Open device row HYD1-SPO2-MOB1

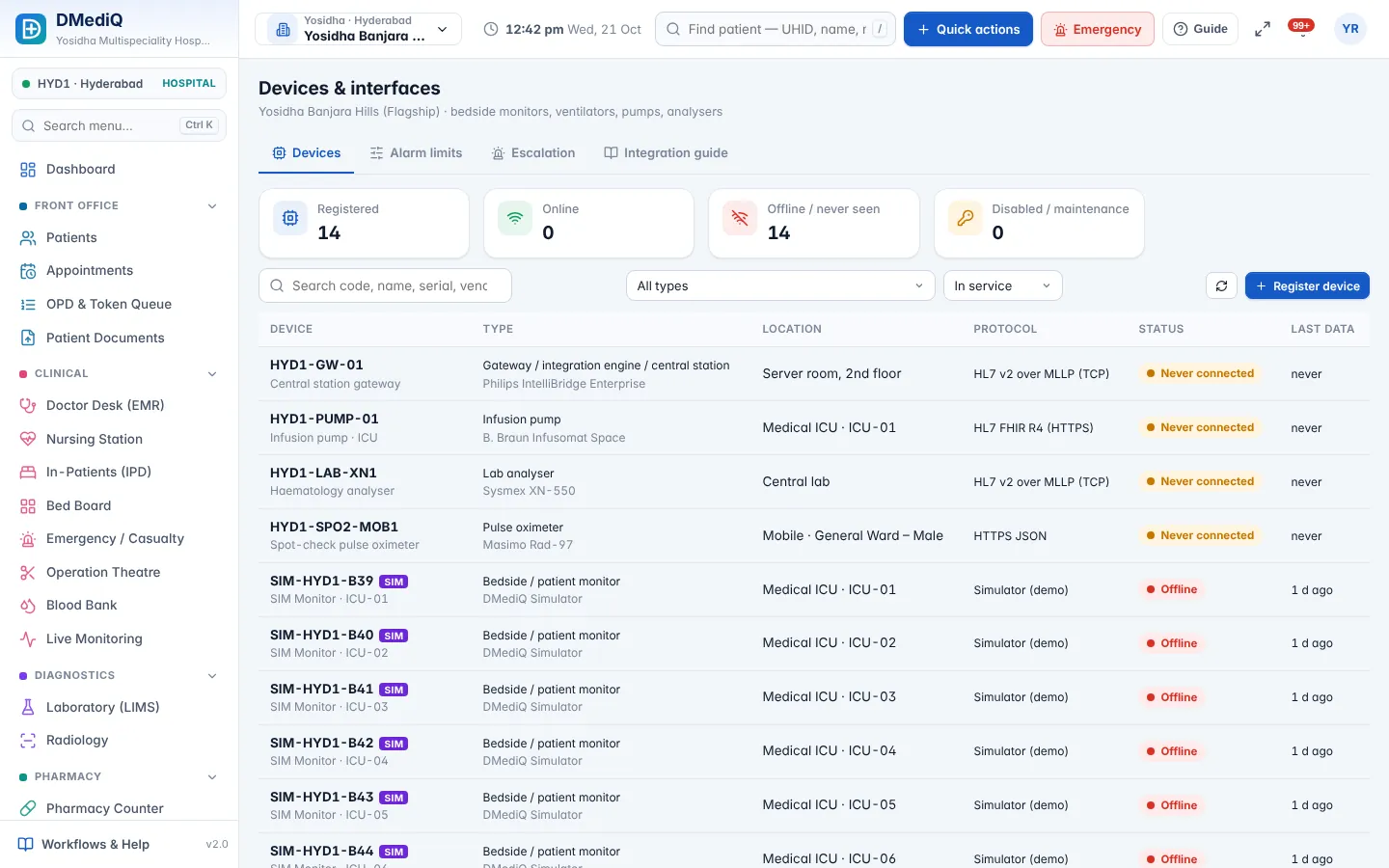[814, 535]
